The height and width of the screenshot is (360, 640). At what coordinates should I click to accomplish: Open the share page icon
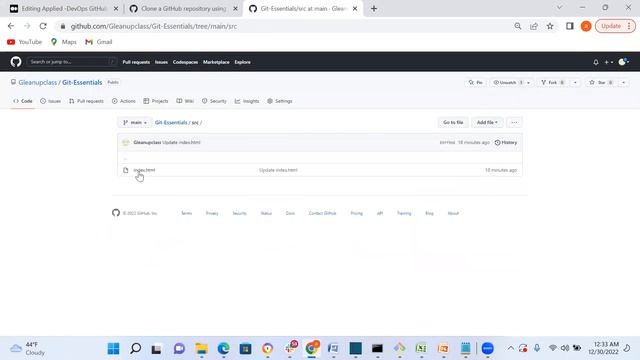click(534, 26)
